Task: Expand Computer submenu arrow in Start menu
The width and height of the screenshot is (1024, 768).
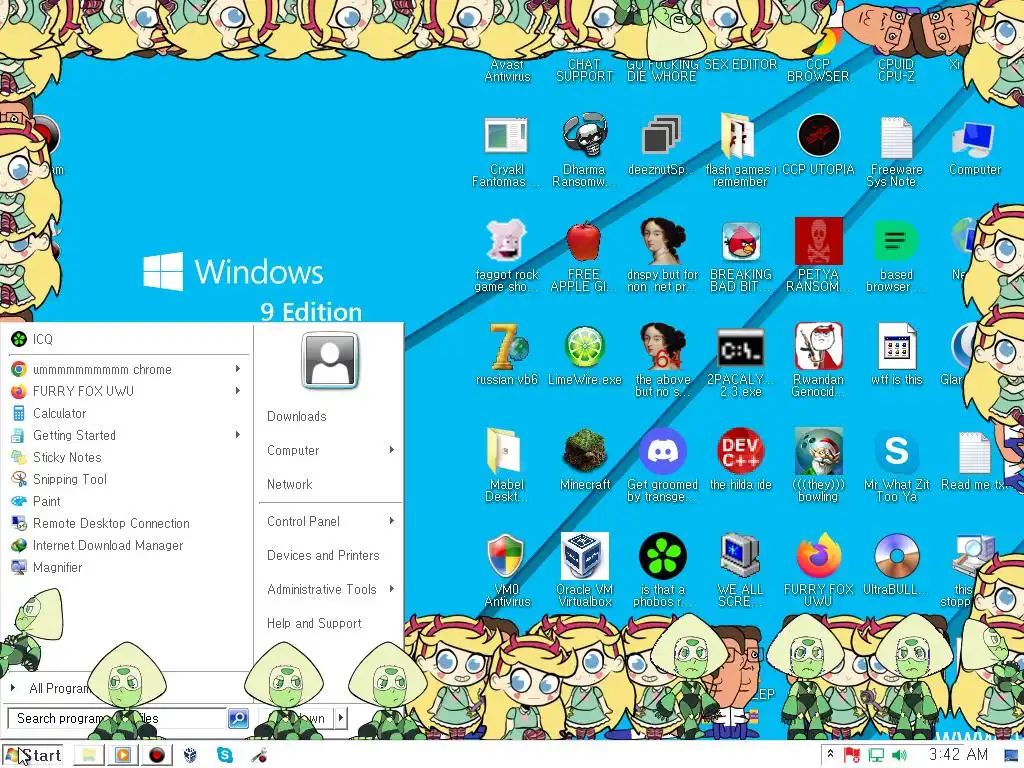Action: click(392, 450)
